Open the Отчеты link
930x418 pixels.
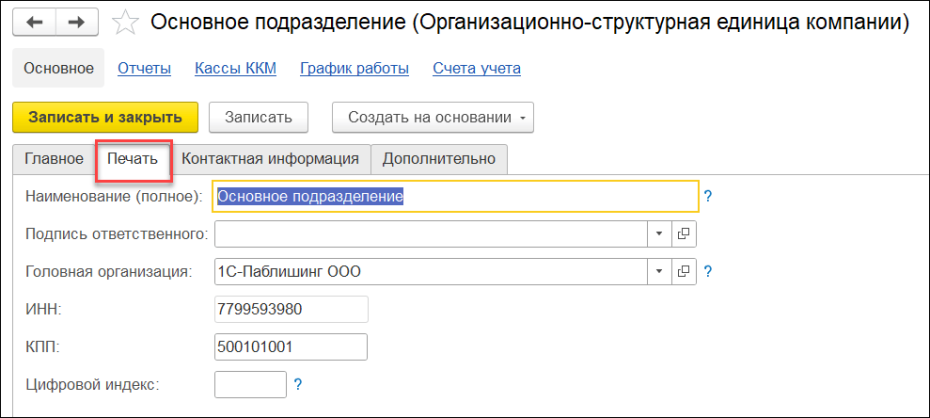144,69
